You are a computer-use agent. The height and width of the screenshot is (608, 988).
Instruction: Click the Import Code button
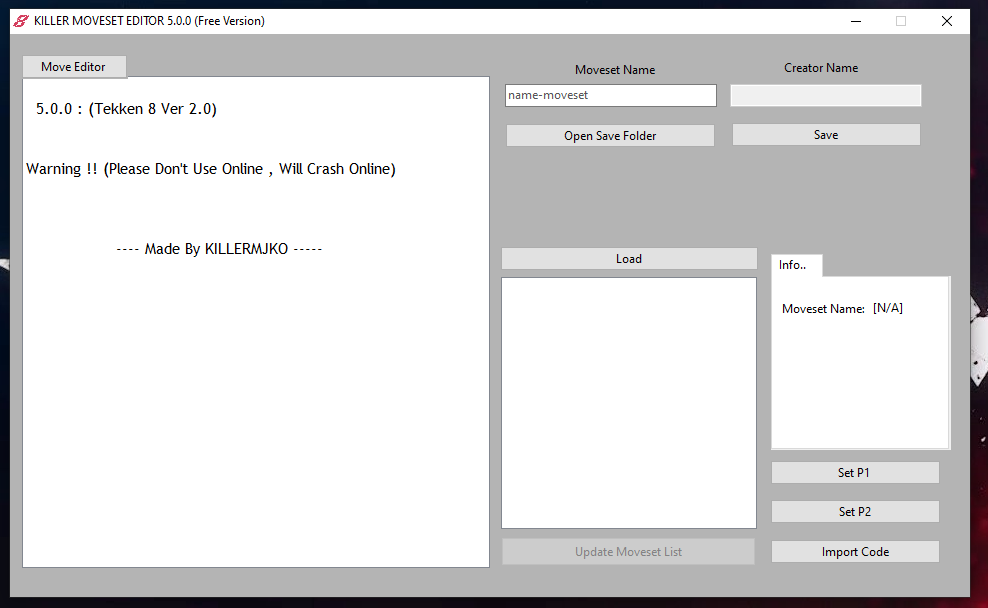click(855, 552)
